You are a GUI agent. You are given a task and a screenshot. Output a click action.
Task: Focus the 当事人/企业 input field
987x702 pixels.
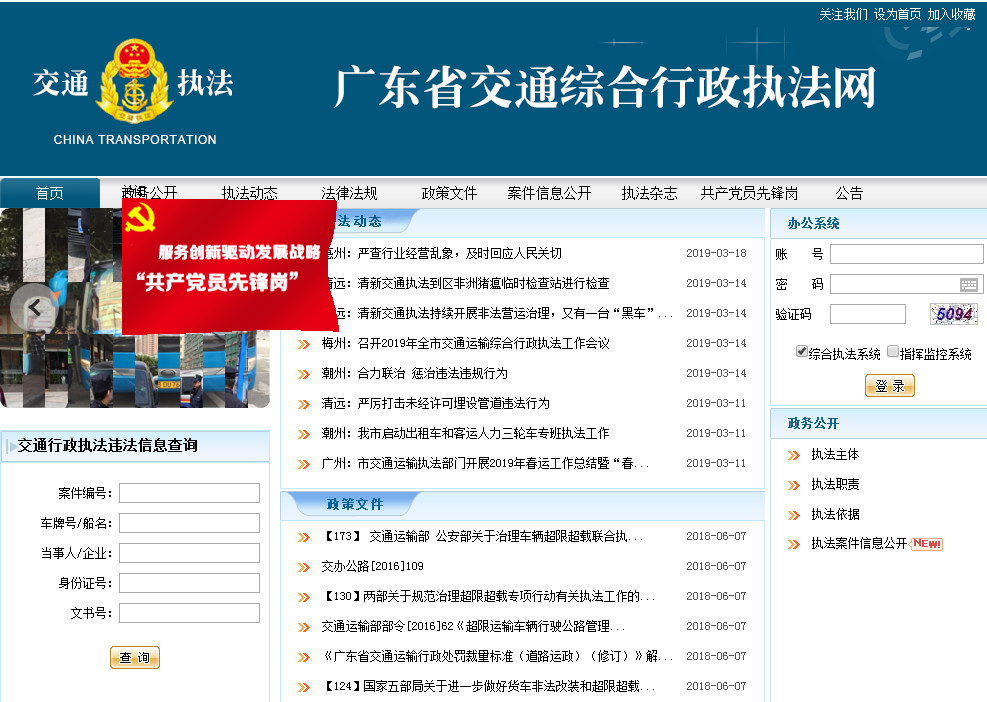point(189,553)
